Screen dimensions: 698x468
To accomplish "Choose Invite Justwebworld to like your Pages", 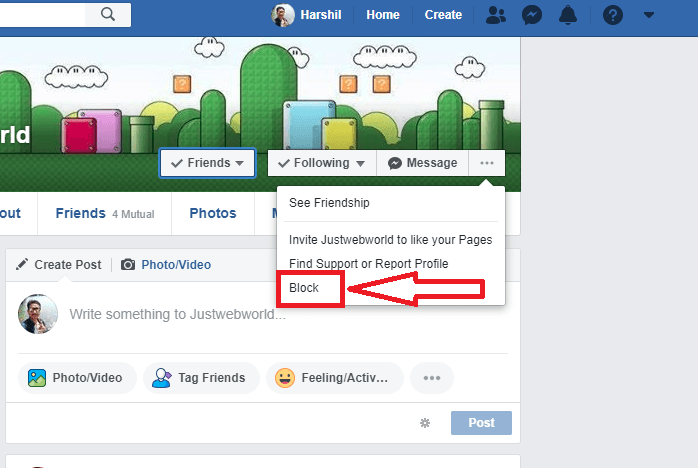I will [x=390, y=240].
